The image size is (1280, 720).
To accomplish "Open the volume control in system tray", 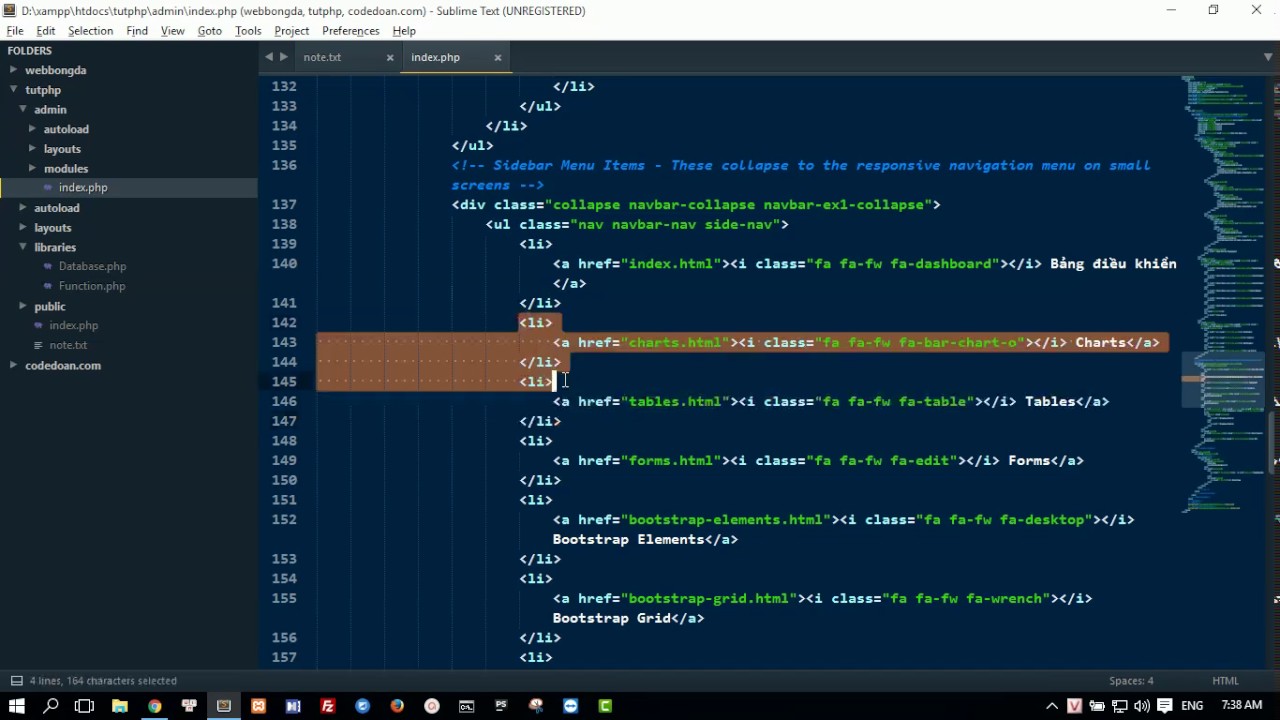I will tap(1142, 706).
